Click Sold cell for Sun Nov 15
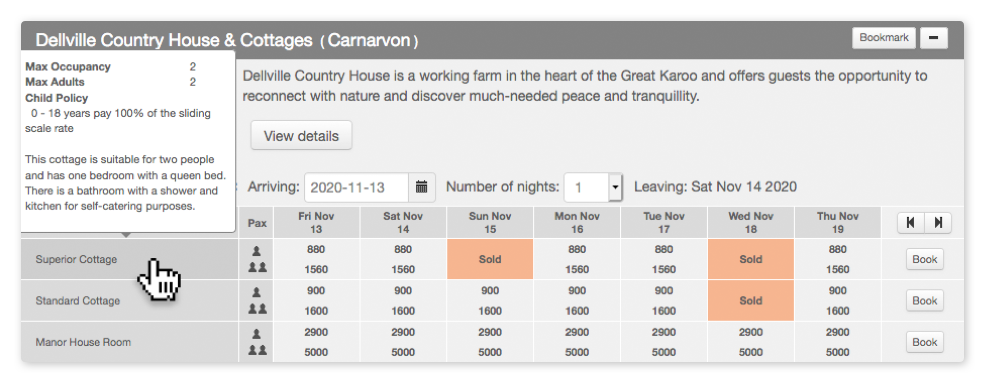Screen dimensions: 990x387 (490, 259)
